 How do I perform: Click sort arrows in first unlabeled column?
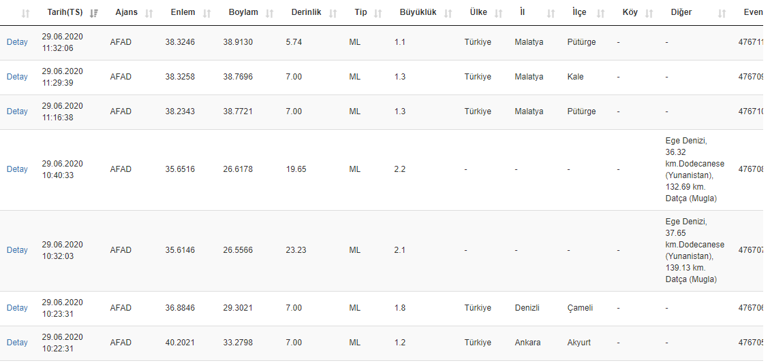[x=26, y=13]
